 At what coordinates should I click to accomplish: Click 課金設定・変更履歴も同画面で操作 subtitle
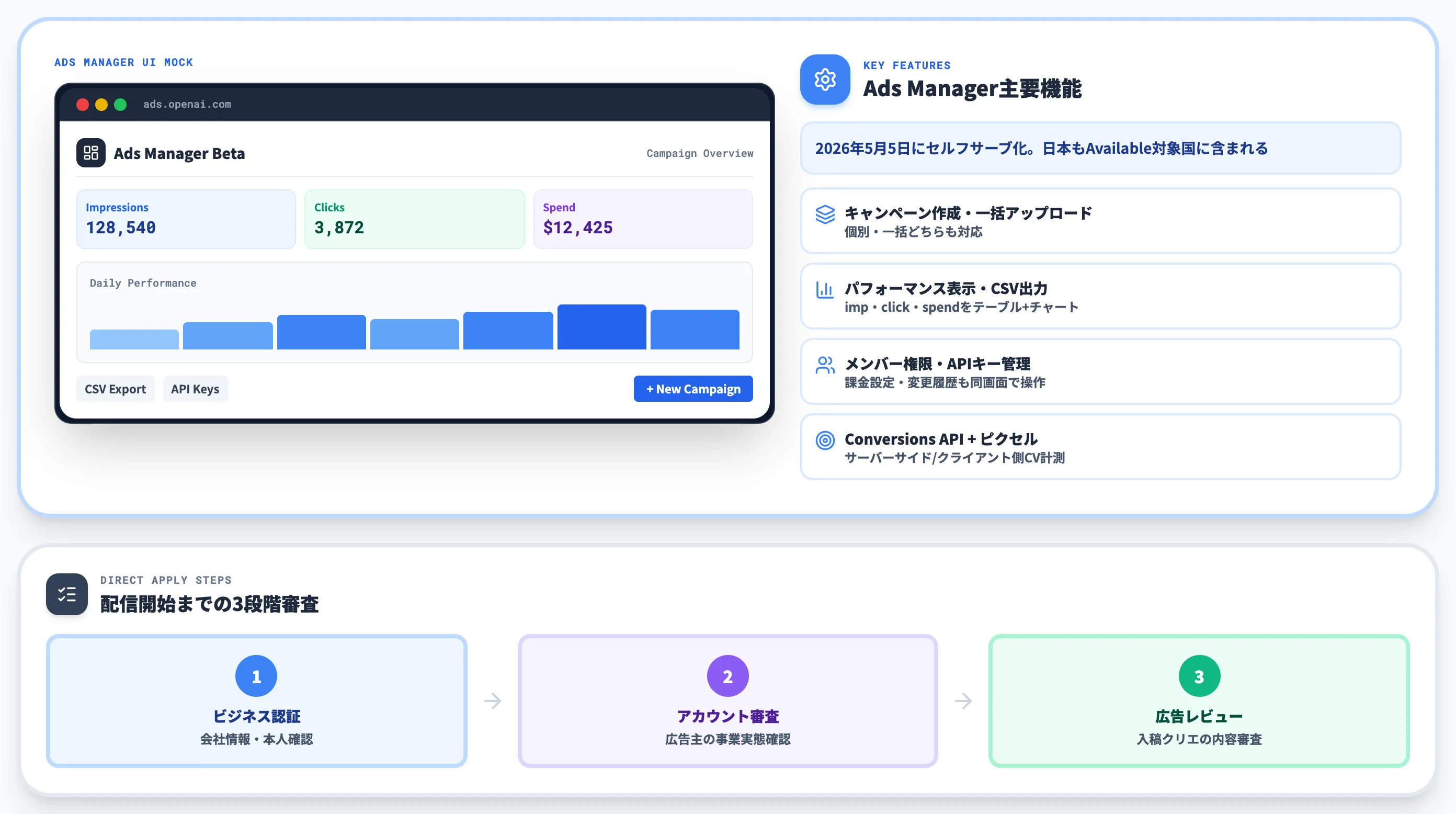coord(945,382)
